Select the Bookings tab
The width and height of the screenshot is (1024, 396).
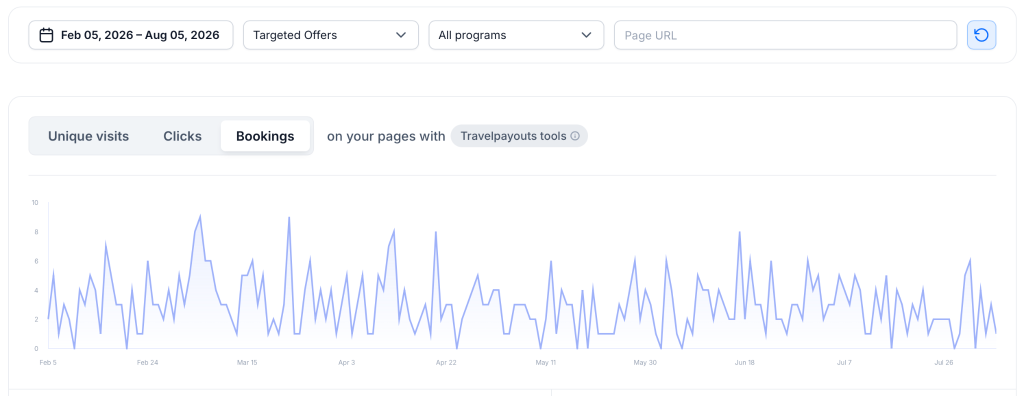click(265, 136)
